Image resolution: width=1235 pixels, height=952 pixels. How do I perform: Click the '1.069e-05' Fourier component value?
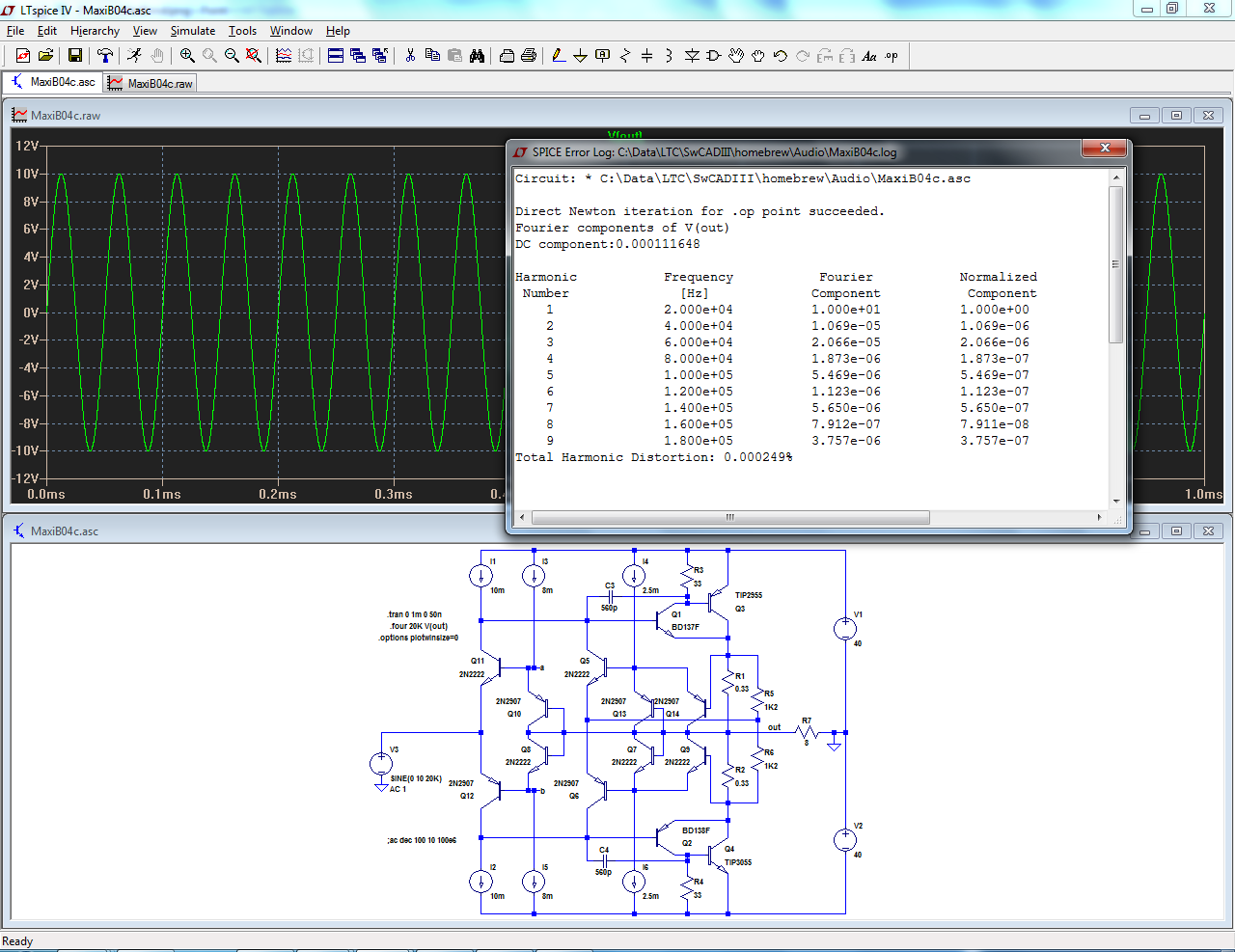click(x=846, y=326)
